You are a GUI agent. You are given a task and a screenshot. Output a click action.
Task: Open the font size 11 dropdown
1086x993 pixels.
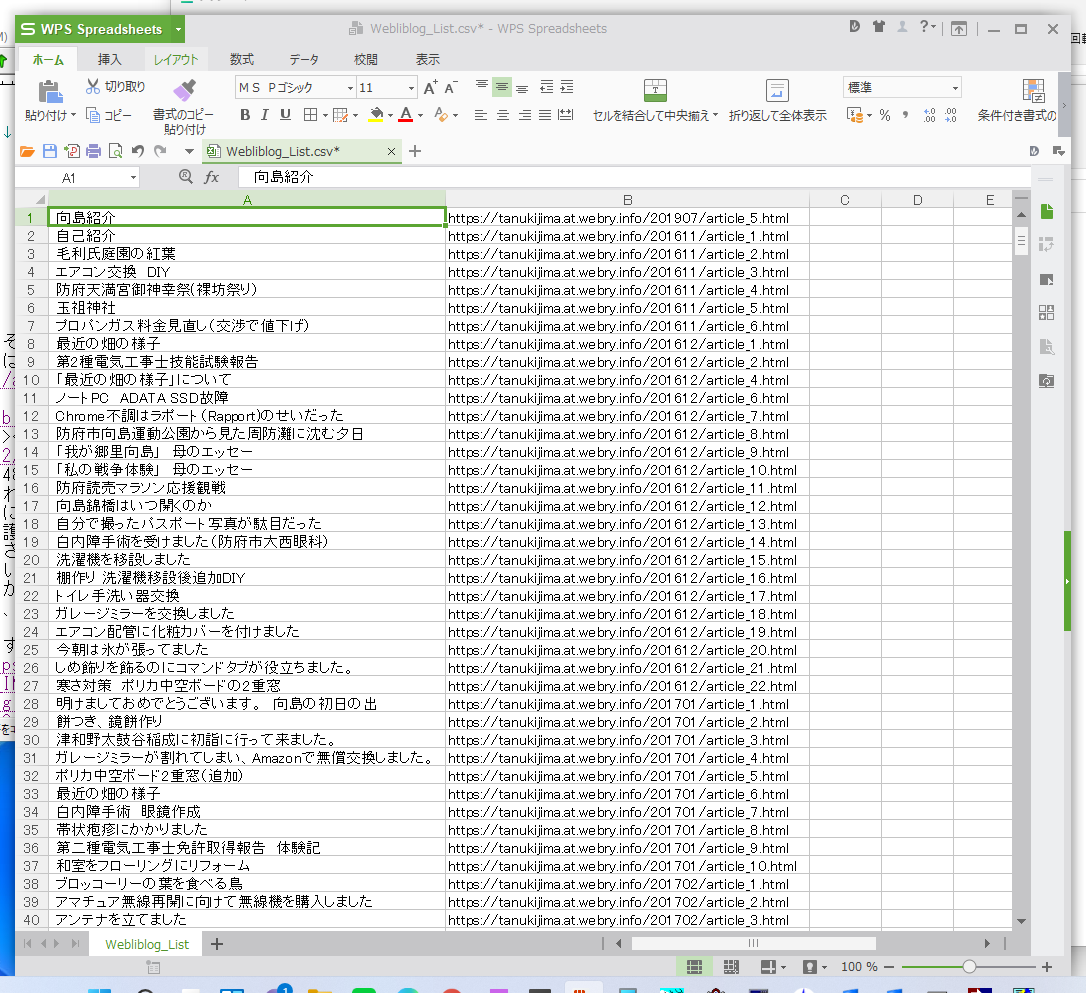tap(411, 88)
